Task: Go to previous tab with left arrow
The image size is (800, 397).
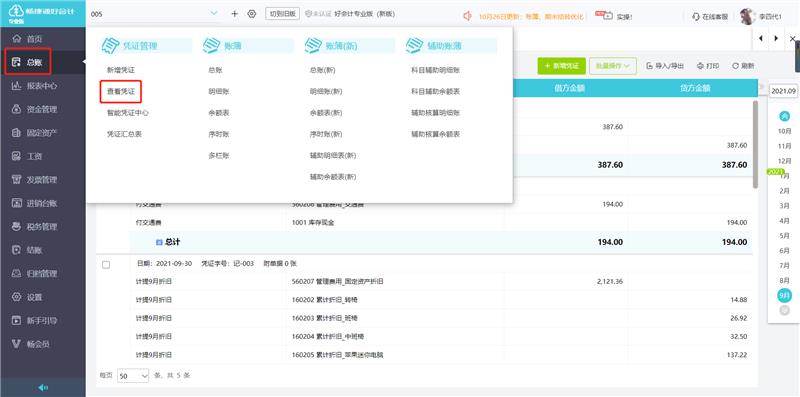Action: 762,38
